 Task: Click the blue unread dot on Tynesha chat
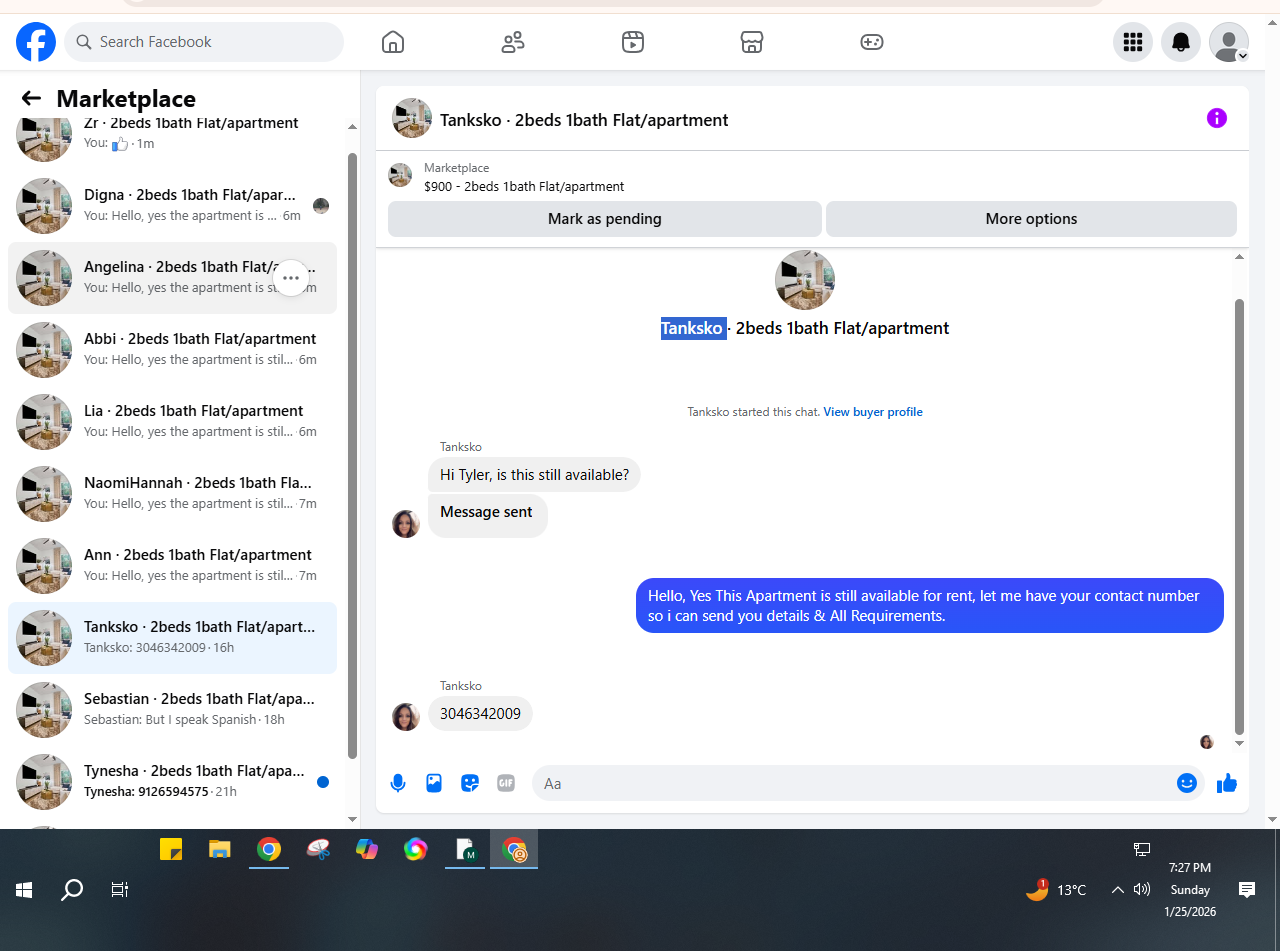click(x=323, y=782)
